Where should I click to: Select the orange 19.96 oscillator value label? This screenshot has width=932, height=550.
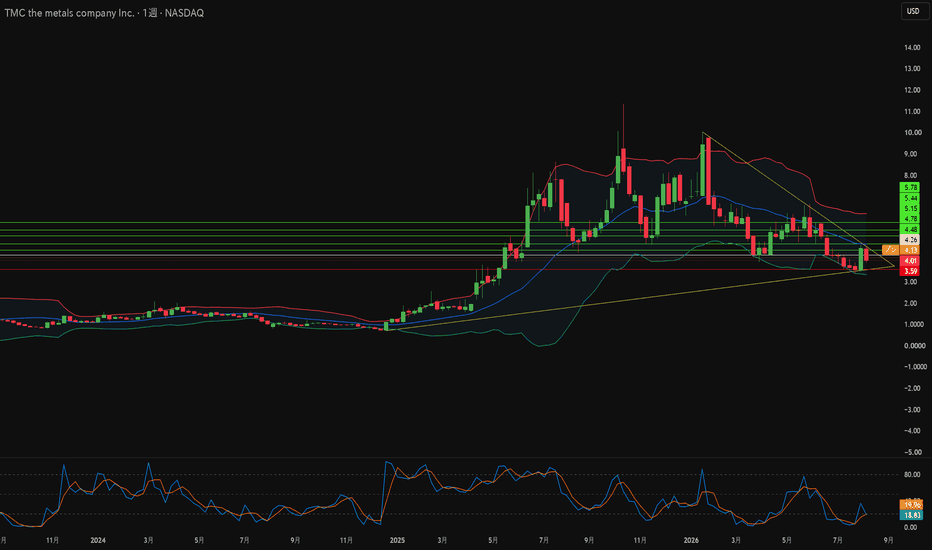911,505
